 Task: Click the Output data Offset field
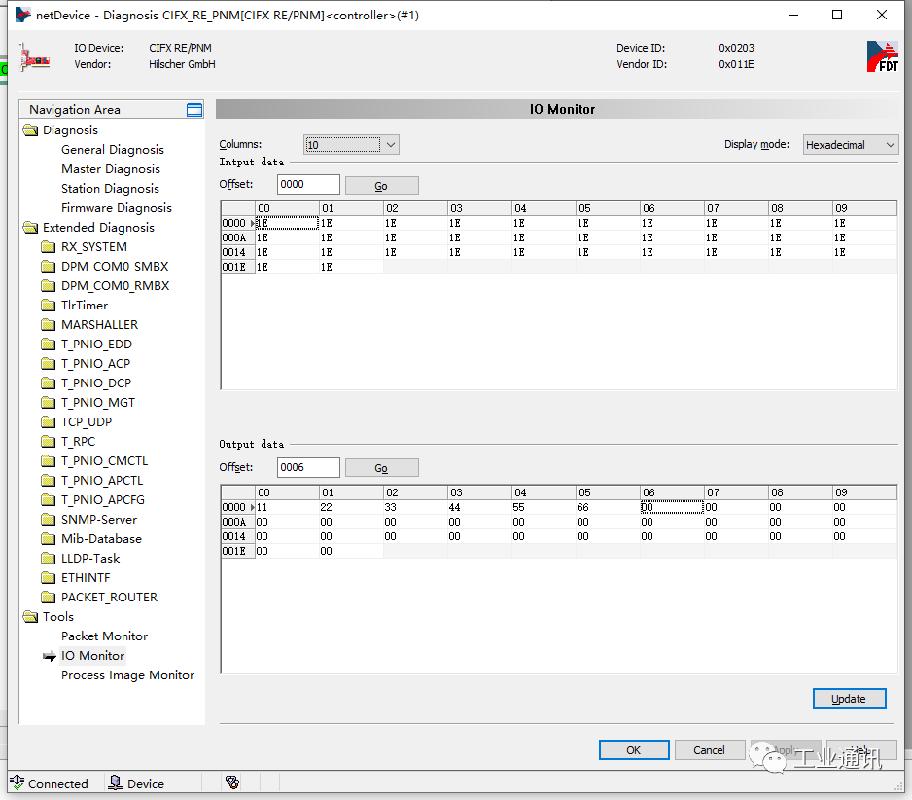click(x=308, y=467)
